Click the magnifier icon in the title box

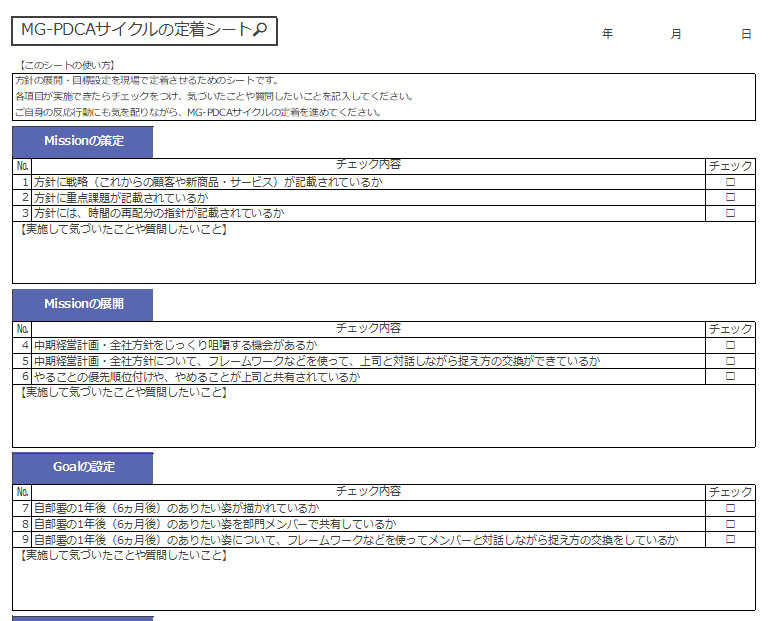click(260, 31)
